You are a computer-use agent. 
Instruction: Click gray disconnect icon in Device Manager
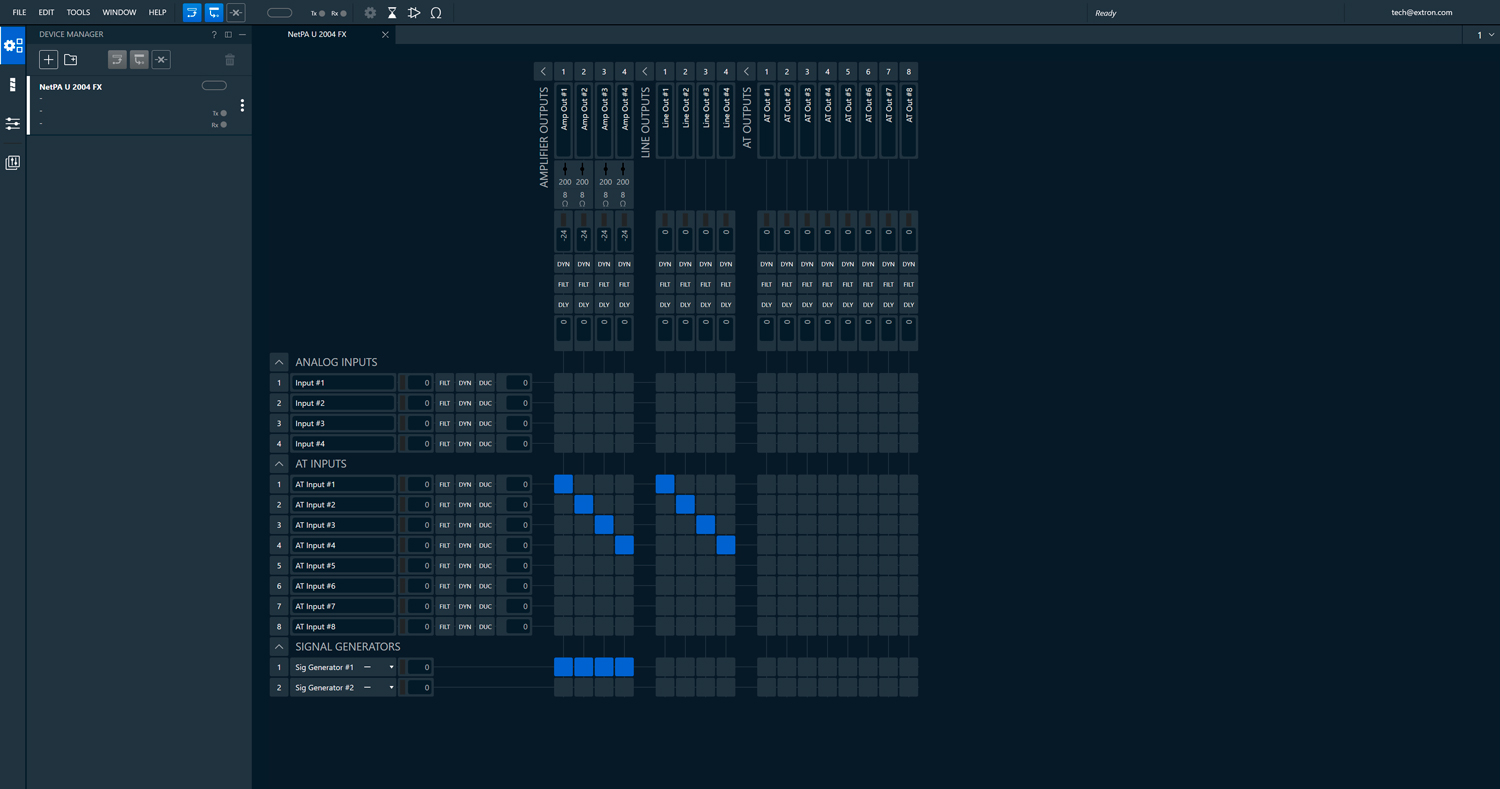[161, 60]
